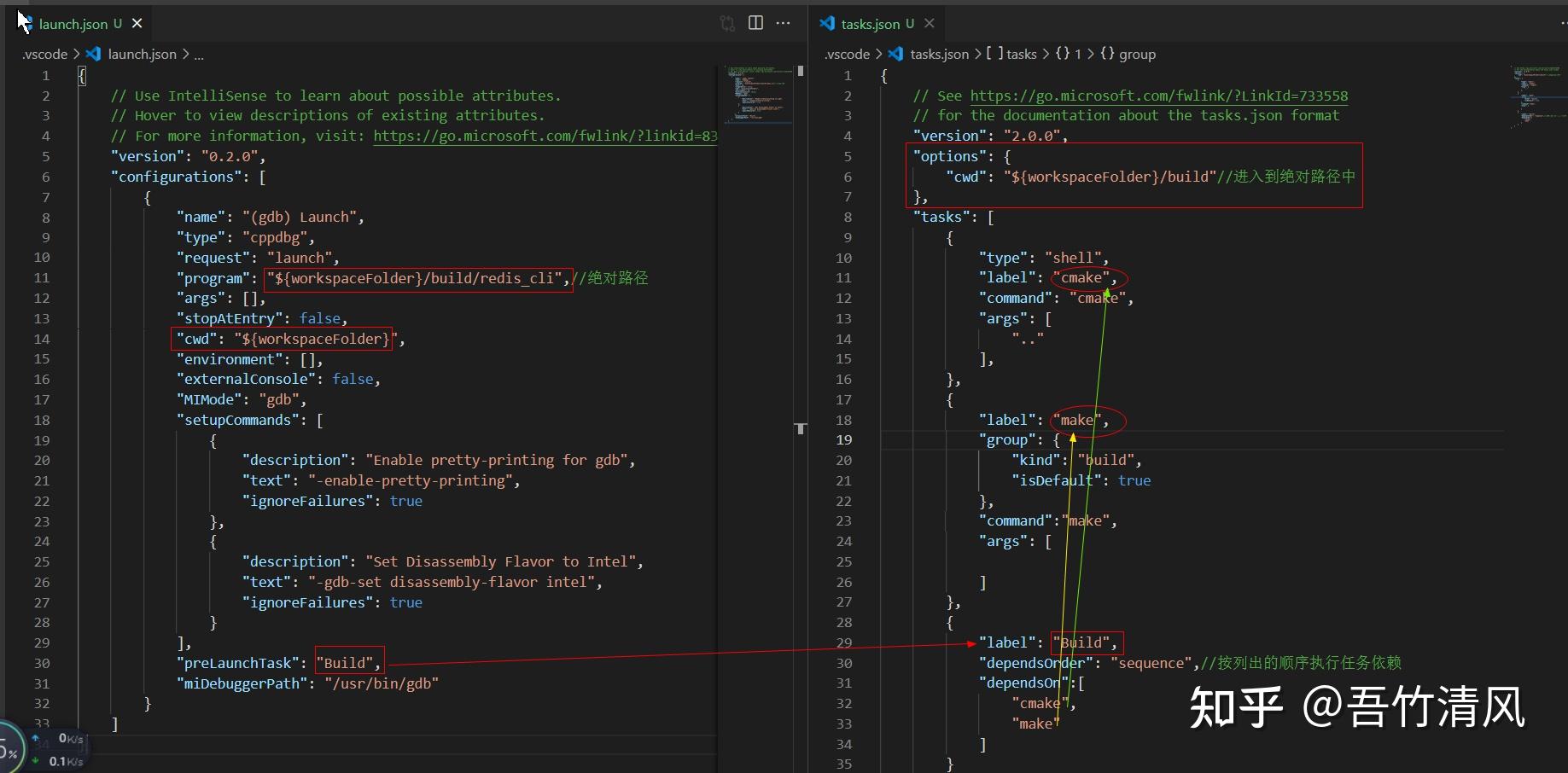Screen dimensions: 1568x773
Task: Open the .vscode breadcrumb of launch.json
Action: pos(44,54)
